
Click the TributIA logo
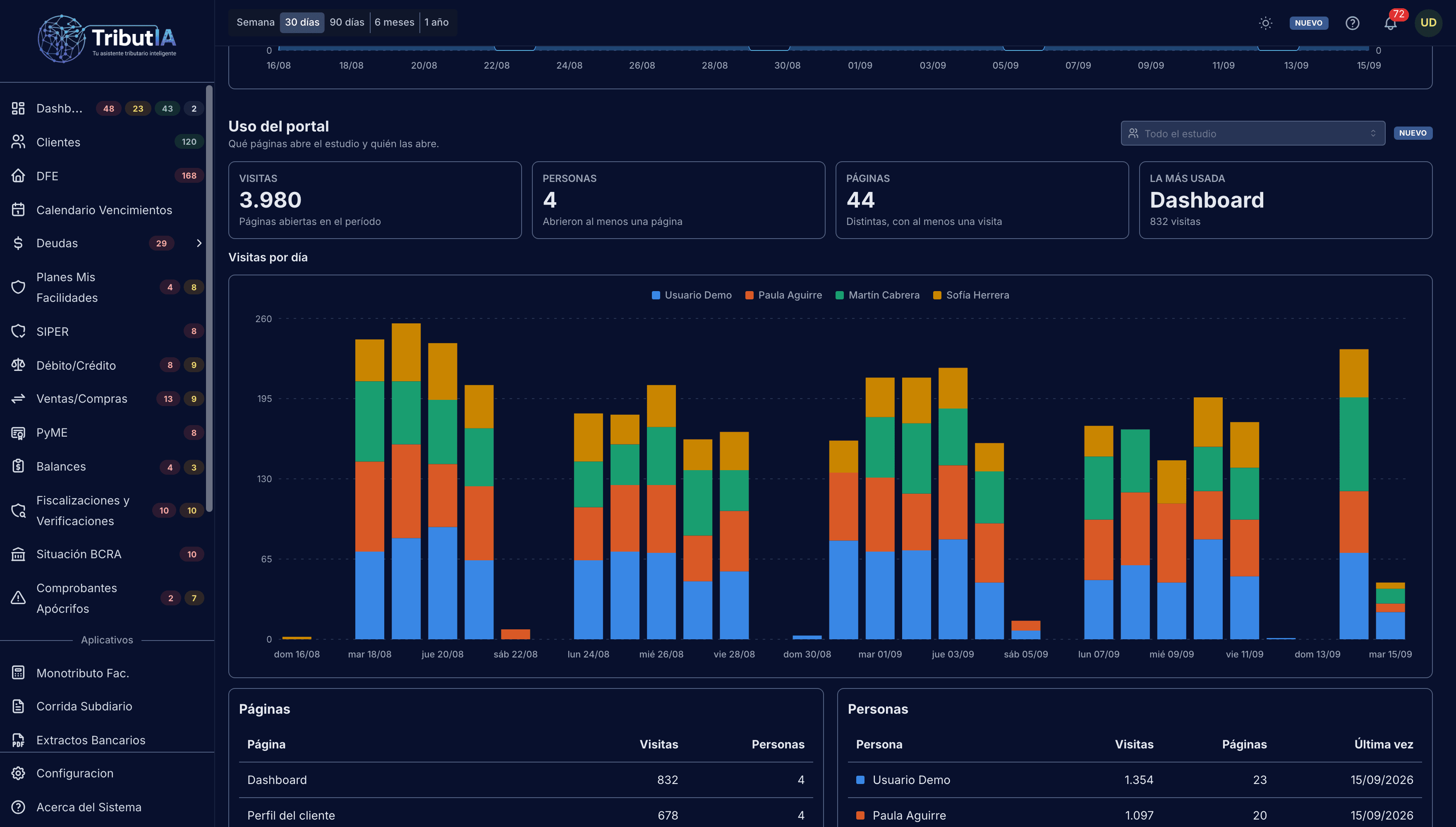pyautogui.click(x=107, y=38)
